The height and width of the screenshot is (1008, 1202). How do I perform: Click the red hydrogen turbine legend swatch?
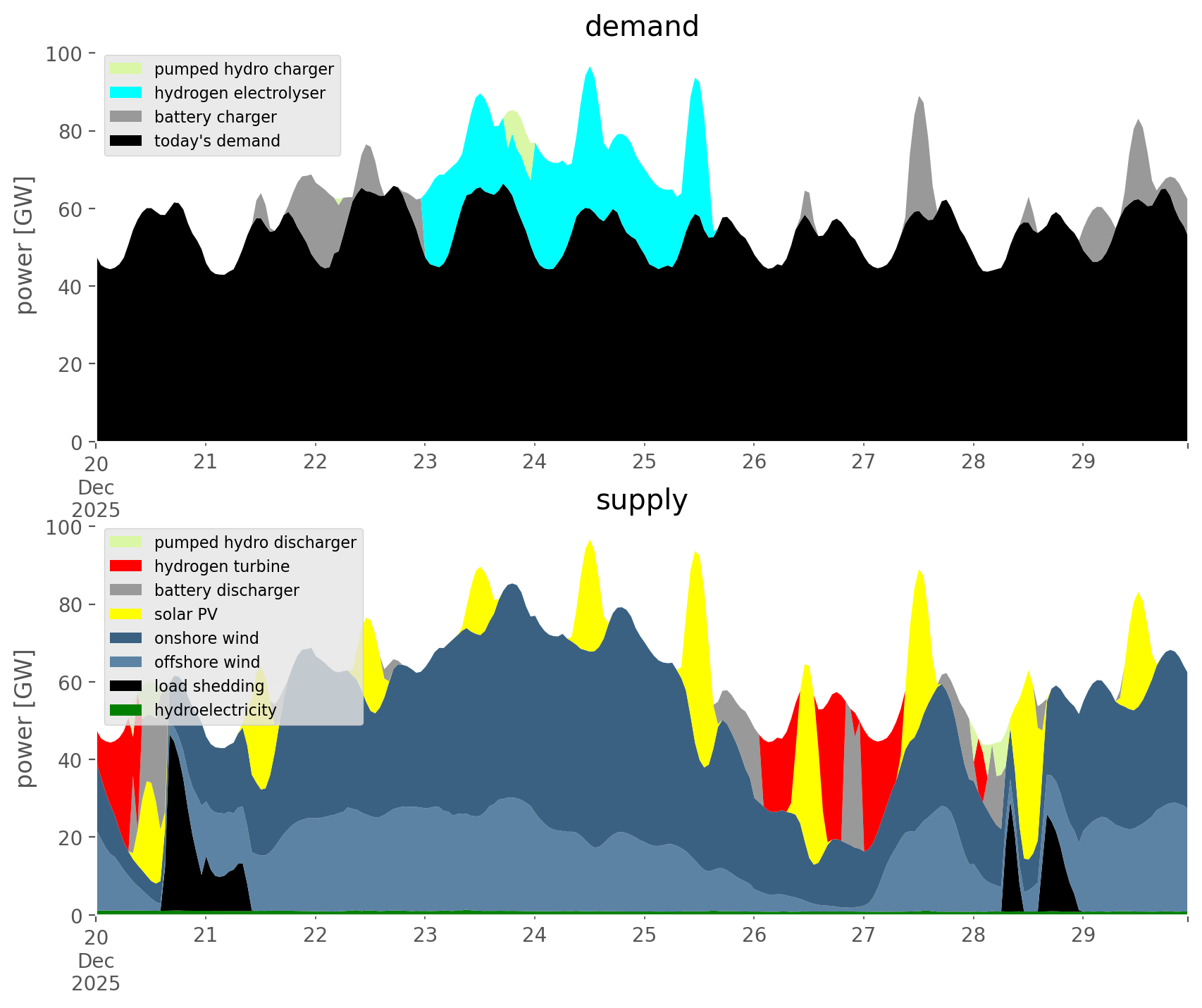pyautogui.click(x=126, y=566)
